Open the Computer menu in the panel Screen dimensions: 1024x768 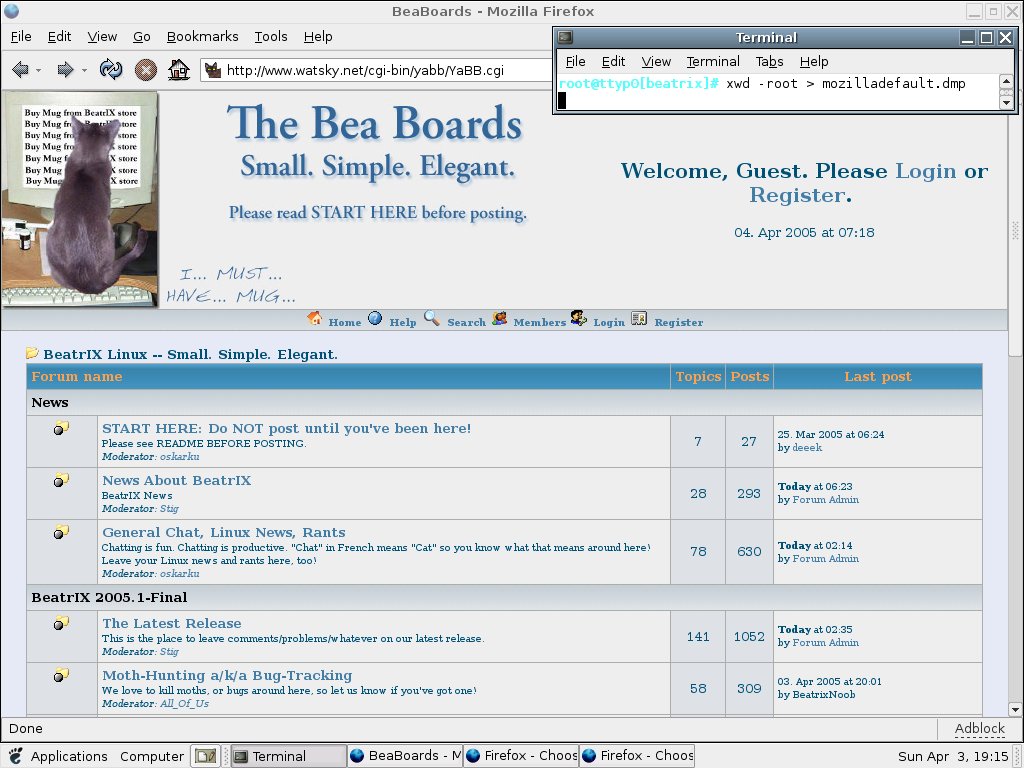(x=152, y=756)
